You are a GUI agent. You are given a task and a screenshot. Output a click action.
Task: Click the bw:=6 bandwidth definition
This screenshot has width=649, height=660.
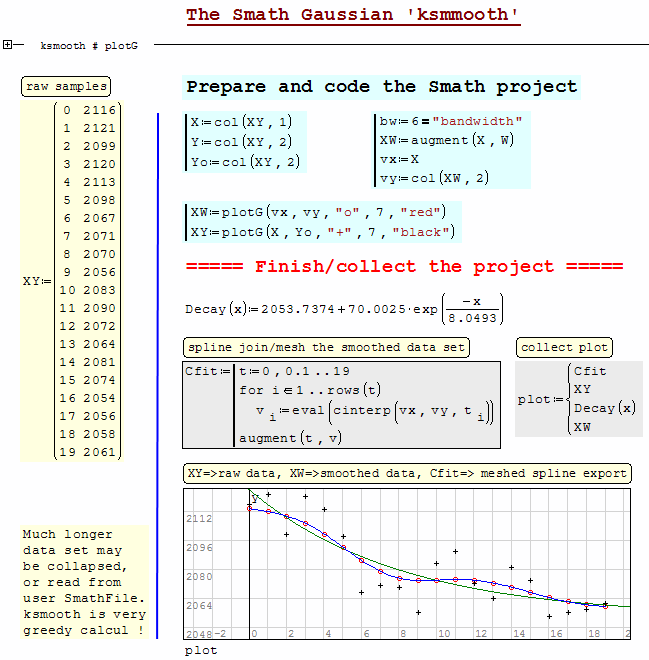click(x=451, y=121)
